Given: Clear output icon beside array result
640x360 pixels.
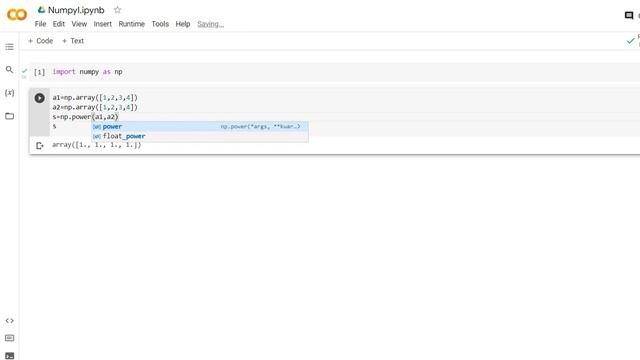Looking at the screenshot, I should point(40,145).
